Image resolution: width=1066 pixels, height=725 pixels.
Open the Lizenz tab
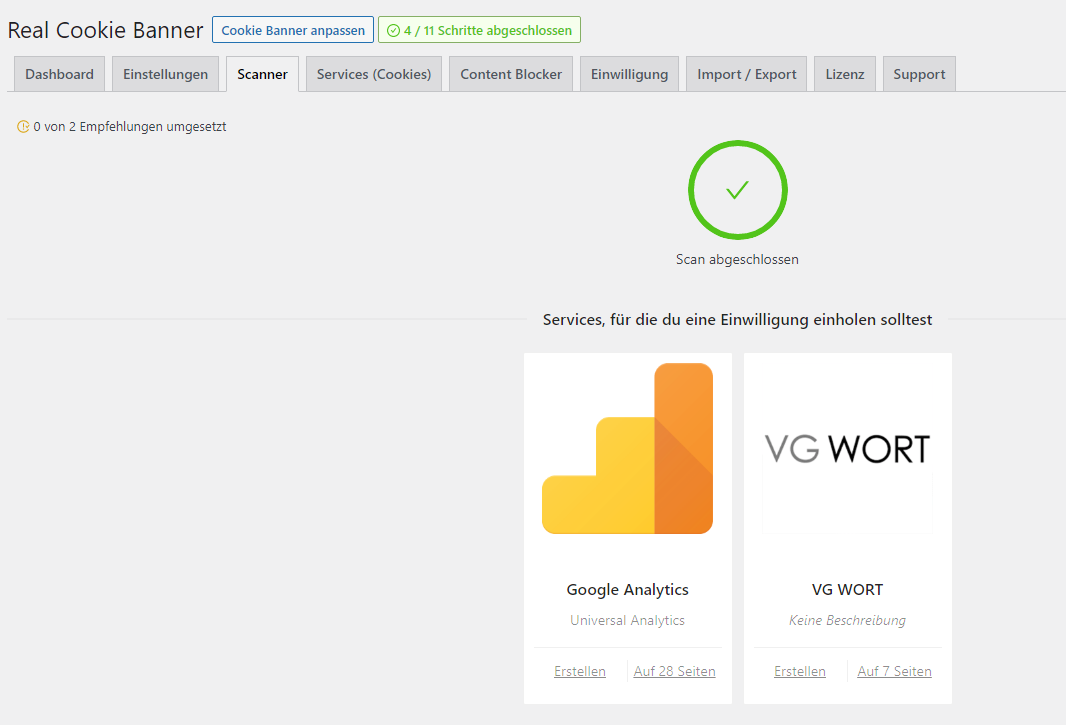pyautogui.click(x=845, y=74)
